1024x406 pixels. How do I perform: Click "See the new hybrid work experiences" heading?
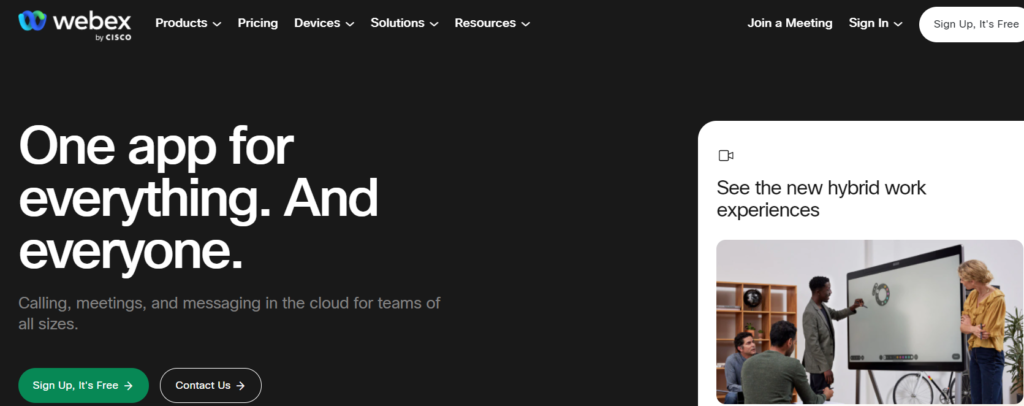click(821, 198)
